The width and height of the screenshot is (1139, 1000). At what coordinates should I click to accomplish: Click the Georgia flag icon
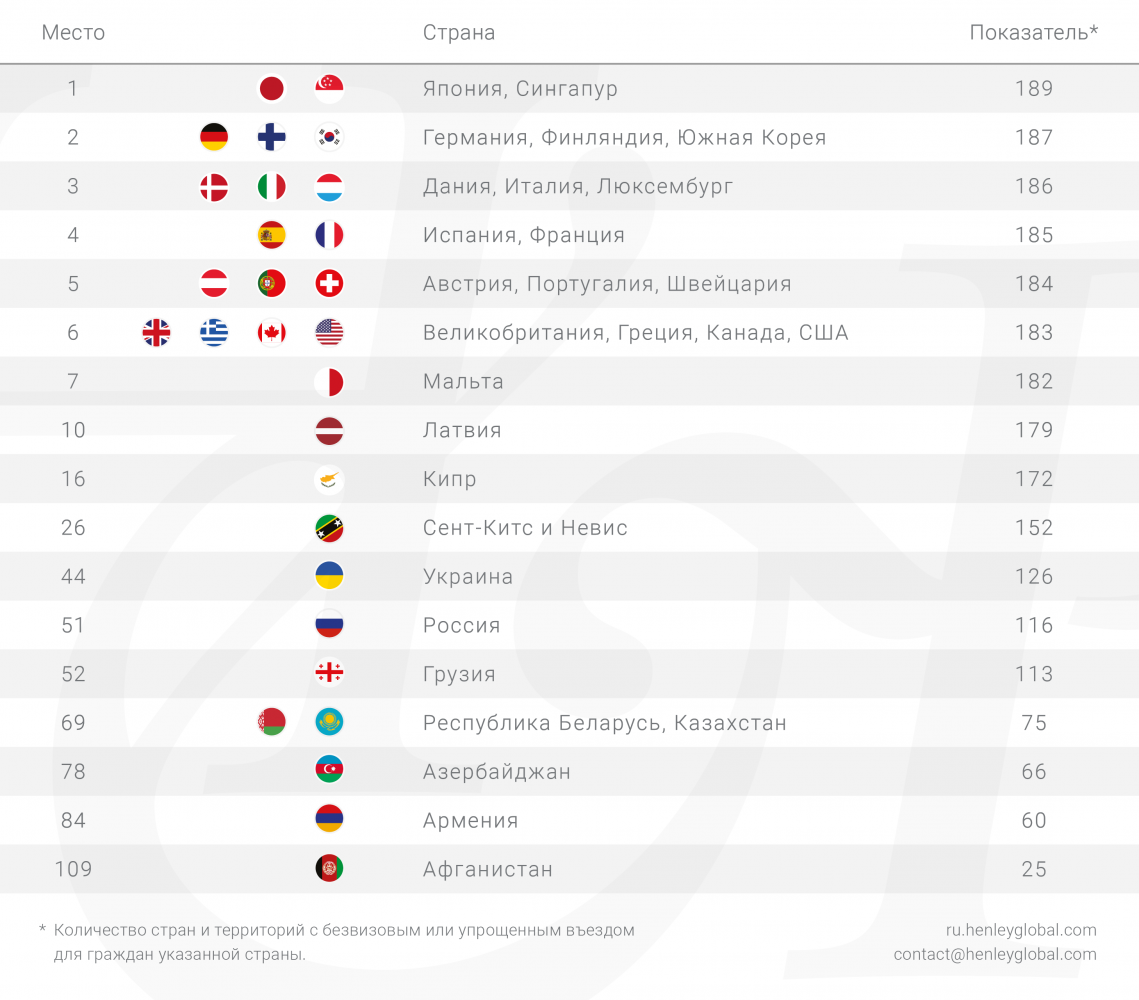[x=329, y=674]
